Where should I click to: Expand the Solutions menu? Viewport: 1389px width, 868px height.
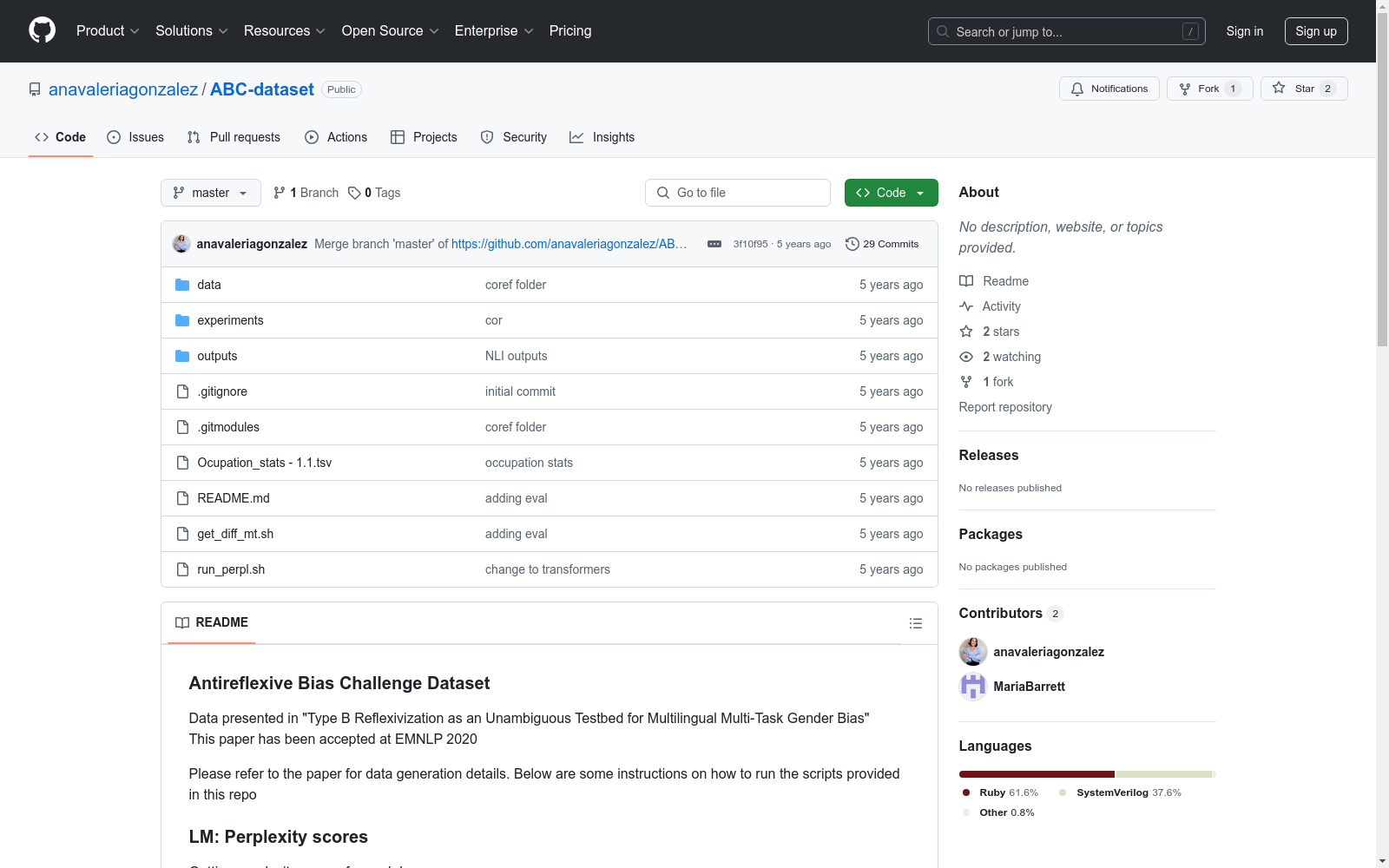(x=192, y=31)
